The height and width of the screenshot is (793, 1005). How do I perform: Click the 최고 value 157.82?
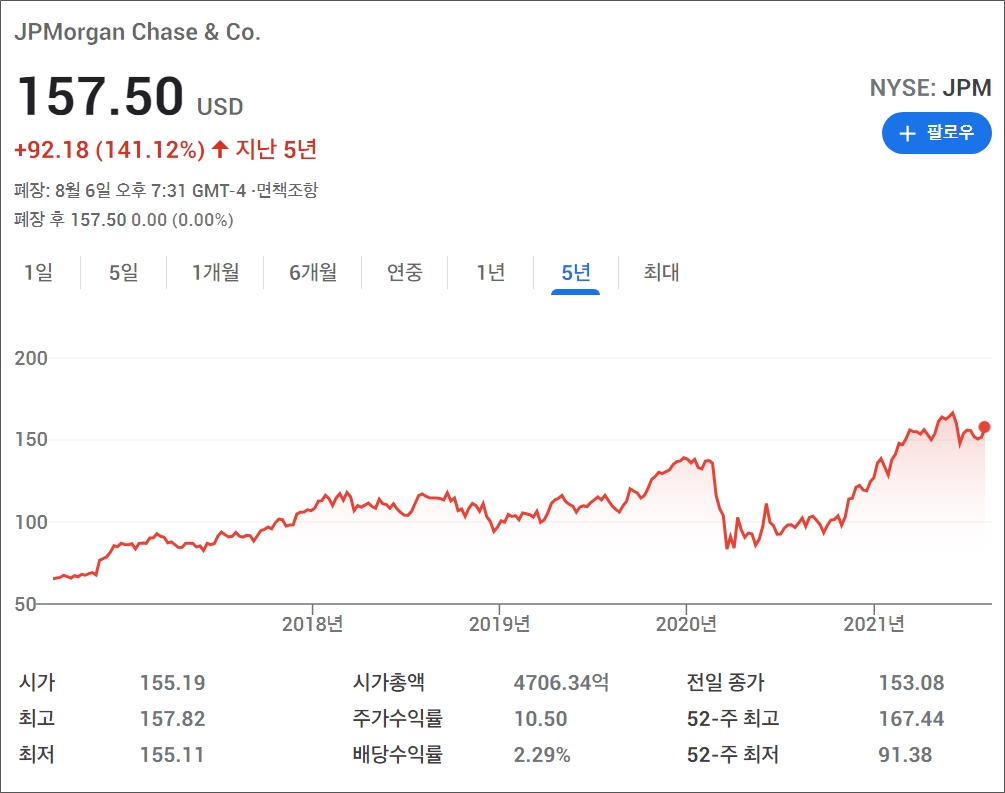172,719
